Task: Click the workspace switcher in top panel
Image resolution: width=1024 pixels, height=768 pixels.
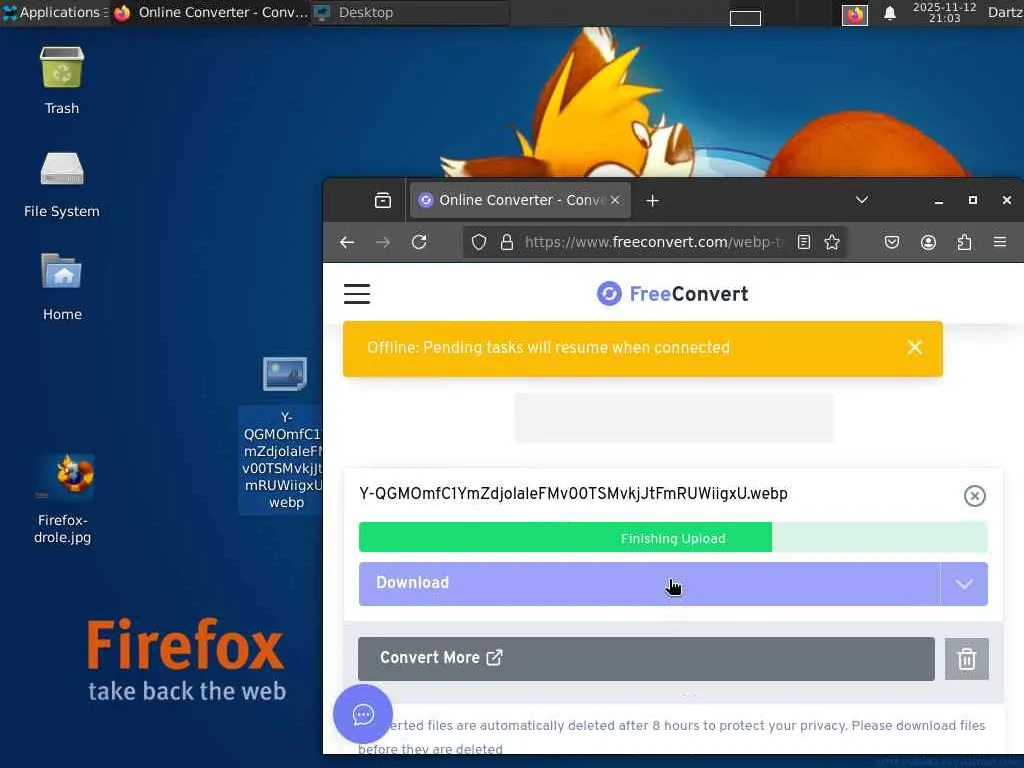Action: [745, 18]
